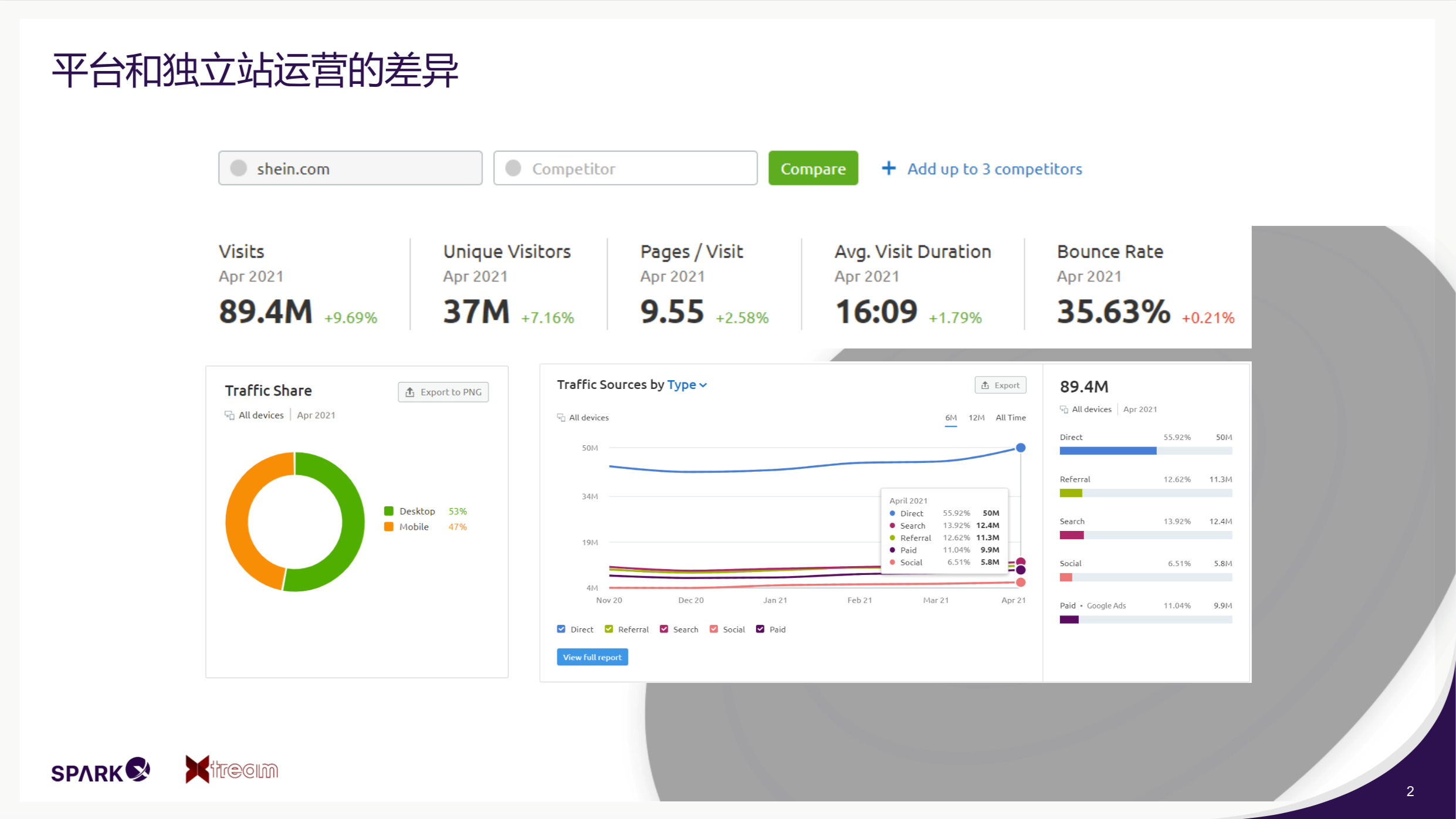Click the Google Ads label in Paid row
Screen dimensions: 1456x819
point(1106,605)
